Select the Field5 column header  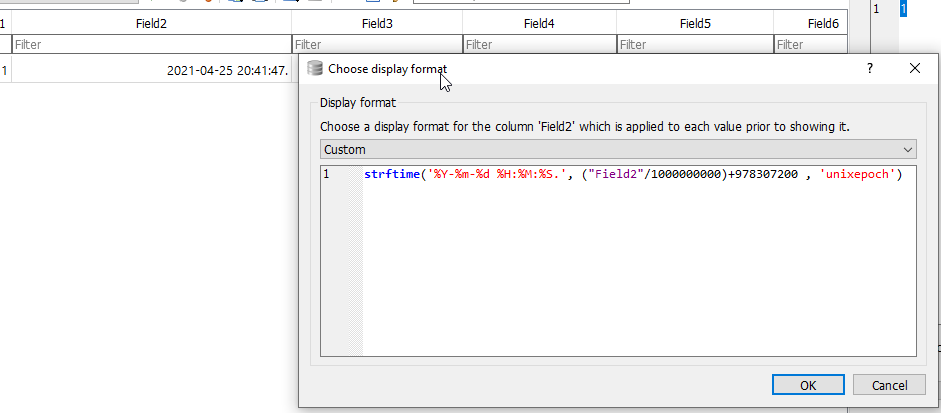(x=695, y=24)
